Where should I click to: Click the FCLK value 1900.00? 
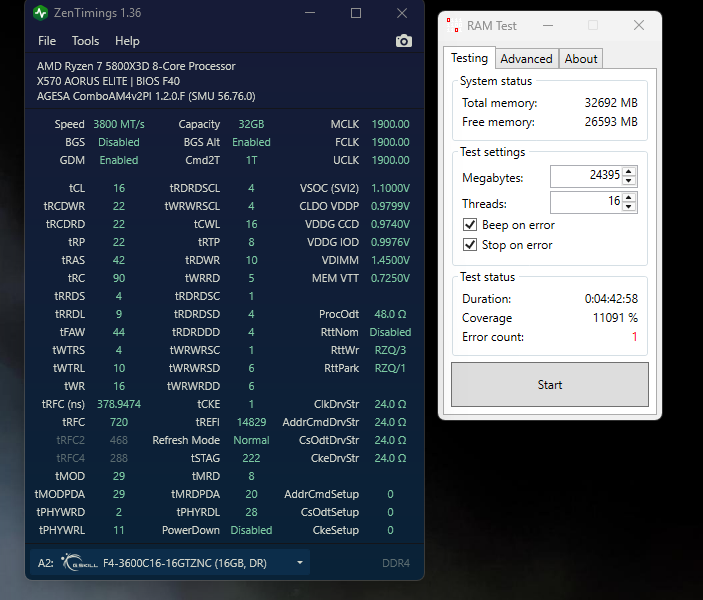tap(390, 142)
